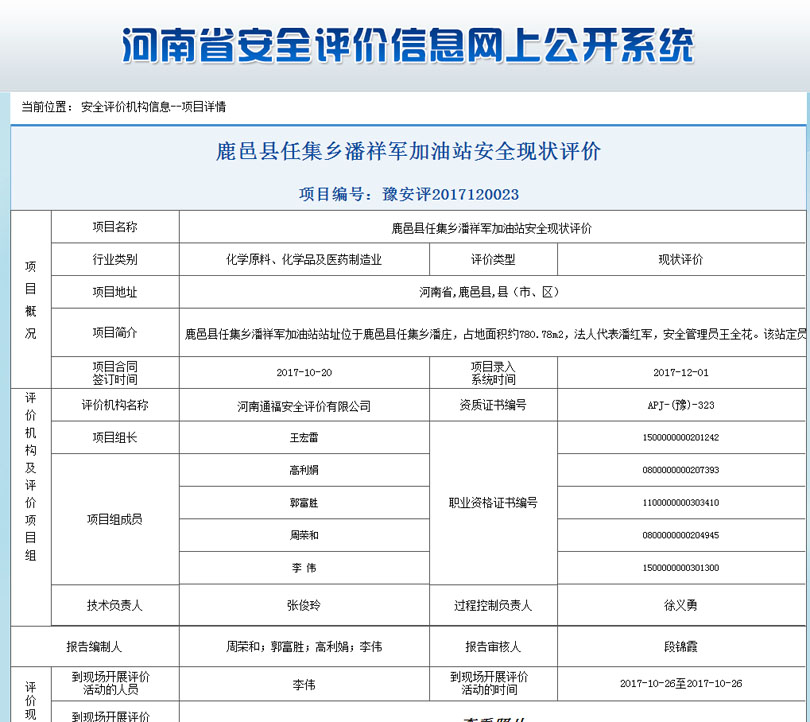This screenshot has height=722, width=810.
Task: Click the 到现场开展评价活动的人员 label
Action: click(111, 683)
